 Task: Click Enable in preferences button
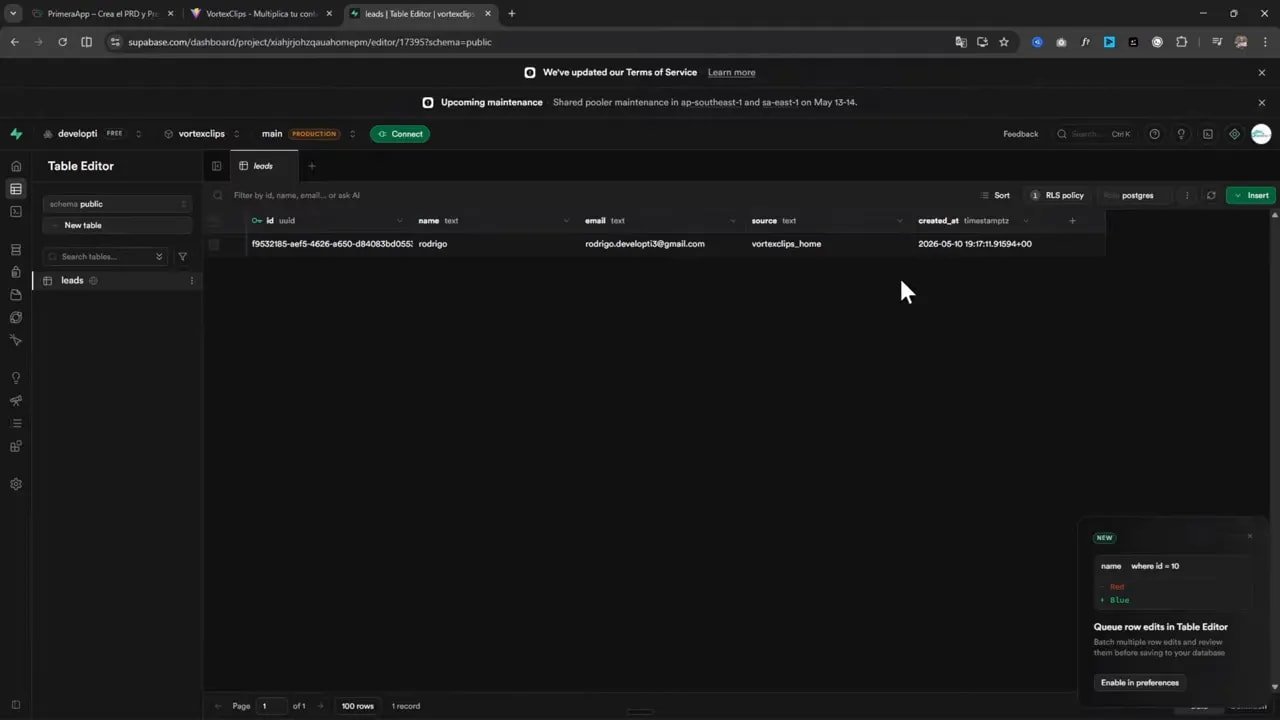(x=1140, y=683)
